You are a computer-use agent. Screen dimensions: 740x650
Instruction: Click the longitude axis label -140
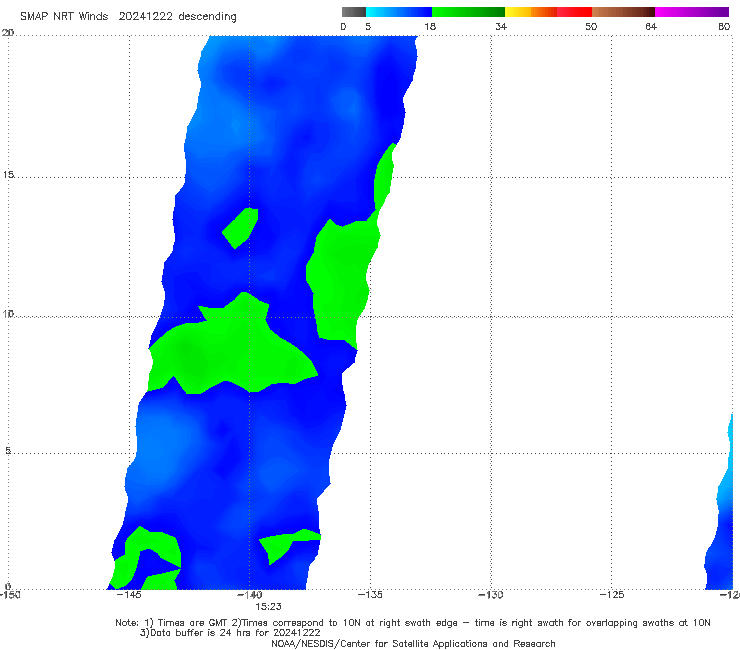pos(250,595)
